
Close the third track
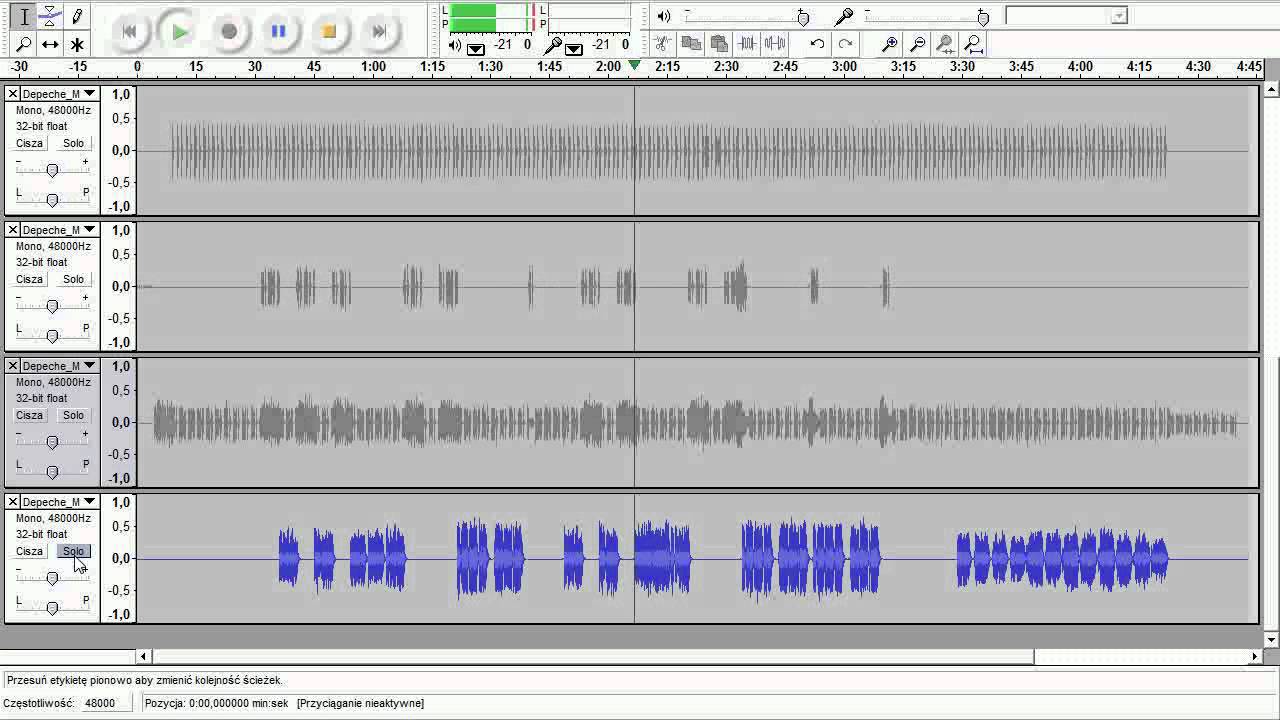(x=13, y=366)
